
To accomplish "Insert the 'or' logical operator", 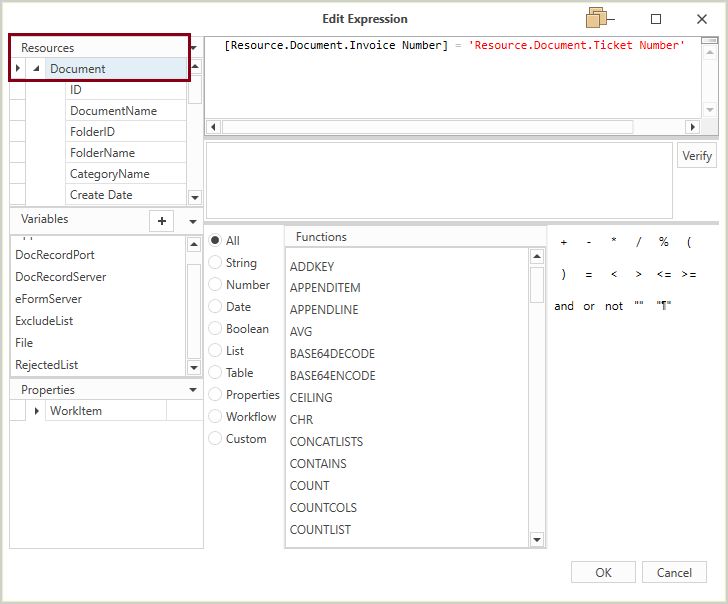I will 589,306.
